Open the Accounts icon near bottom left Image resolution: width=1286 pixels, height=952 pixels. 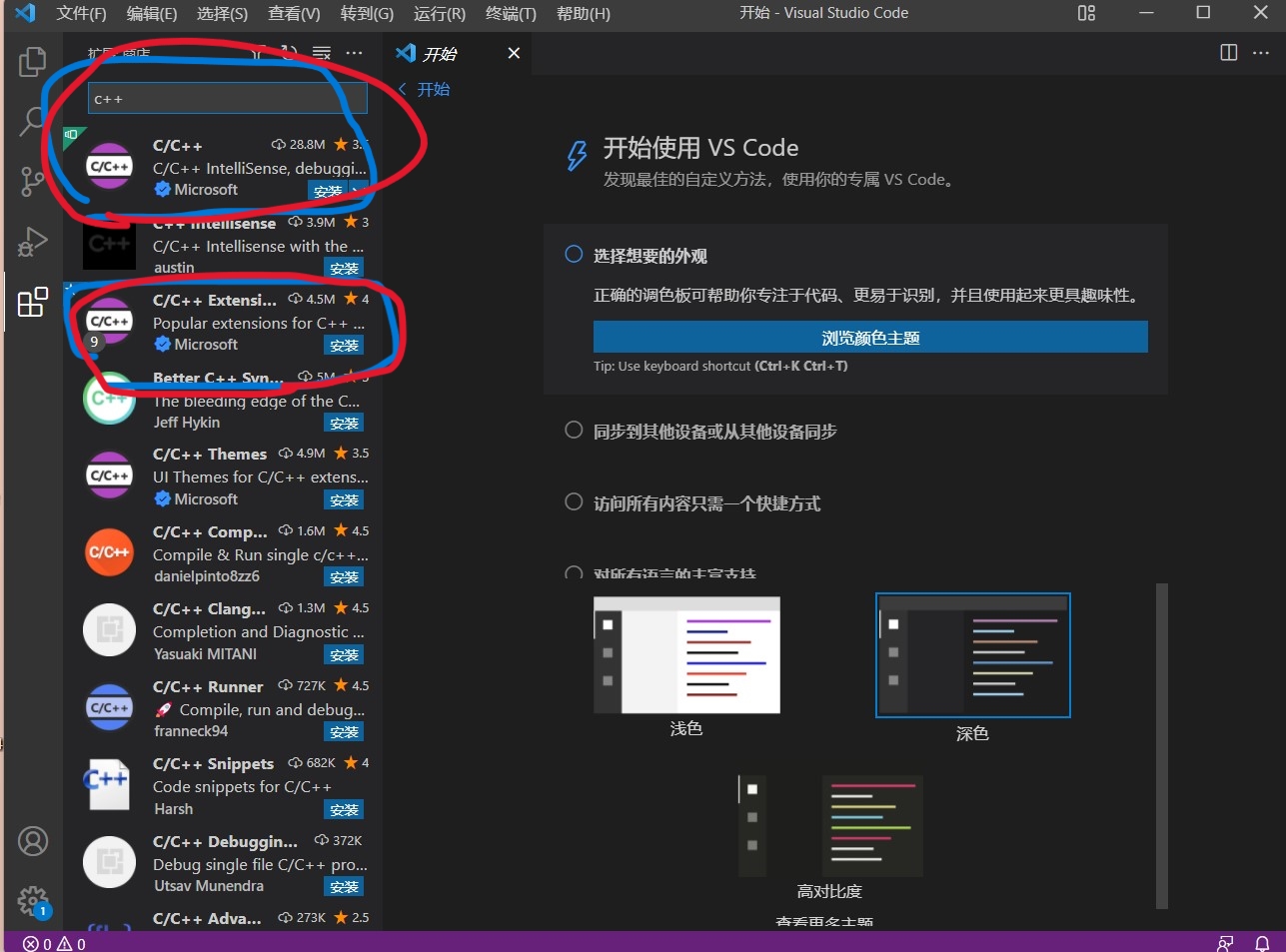point(32,841)
